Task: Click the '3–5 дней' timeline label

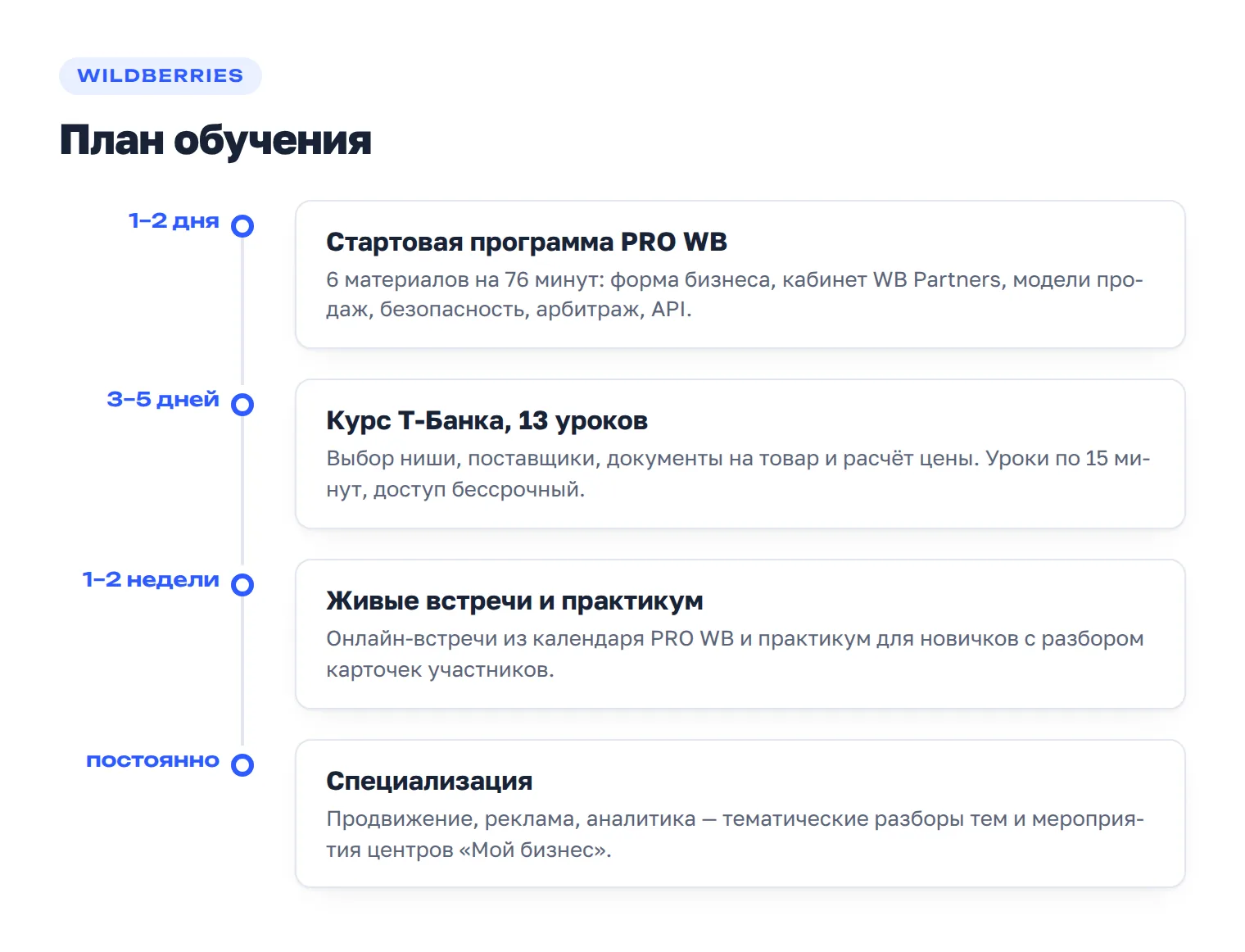Action: 163,400
